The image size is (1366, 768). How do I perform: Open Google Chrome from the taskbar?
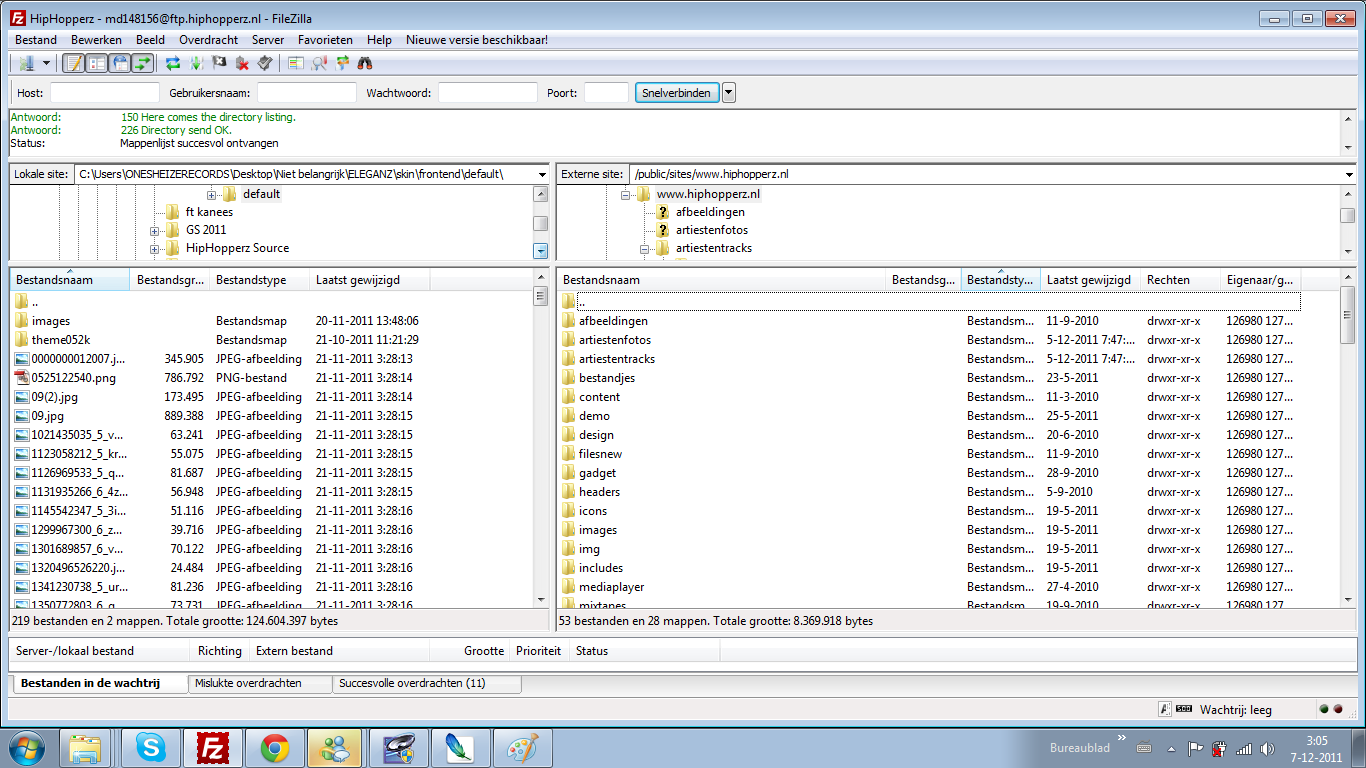click(275, 748)
